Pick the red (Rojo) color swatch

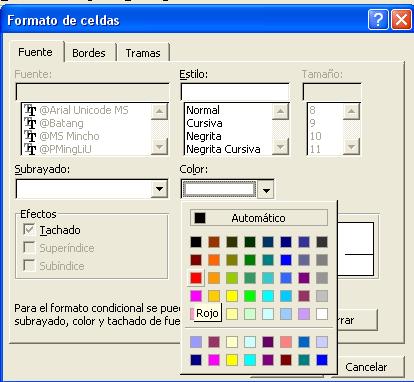196,278
